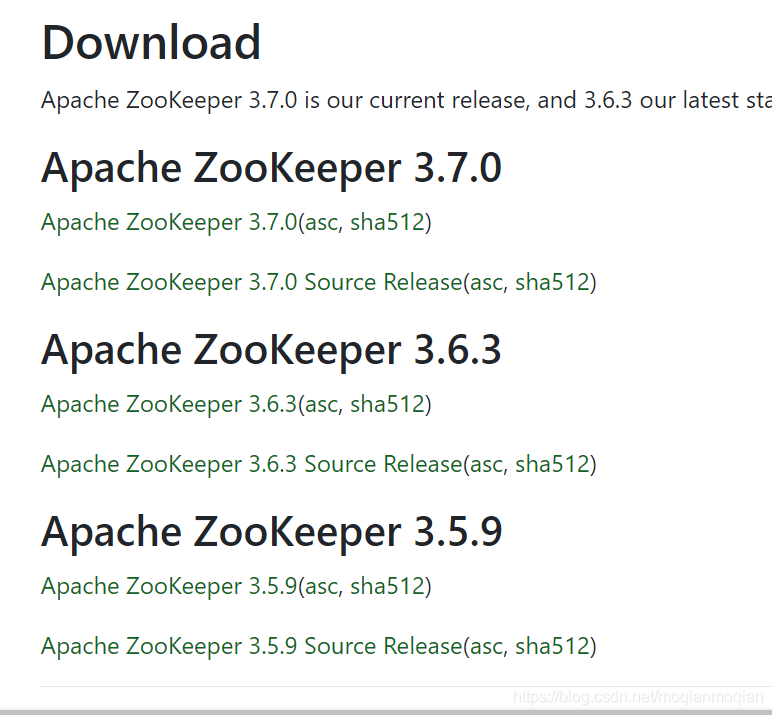The image size is (772, 715).
Task: Open the sha512 link for ZooKeeper 3.5.9
Action: (x=387, y=586)
